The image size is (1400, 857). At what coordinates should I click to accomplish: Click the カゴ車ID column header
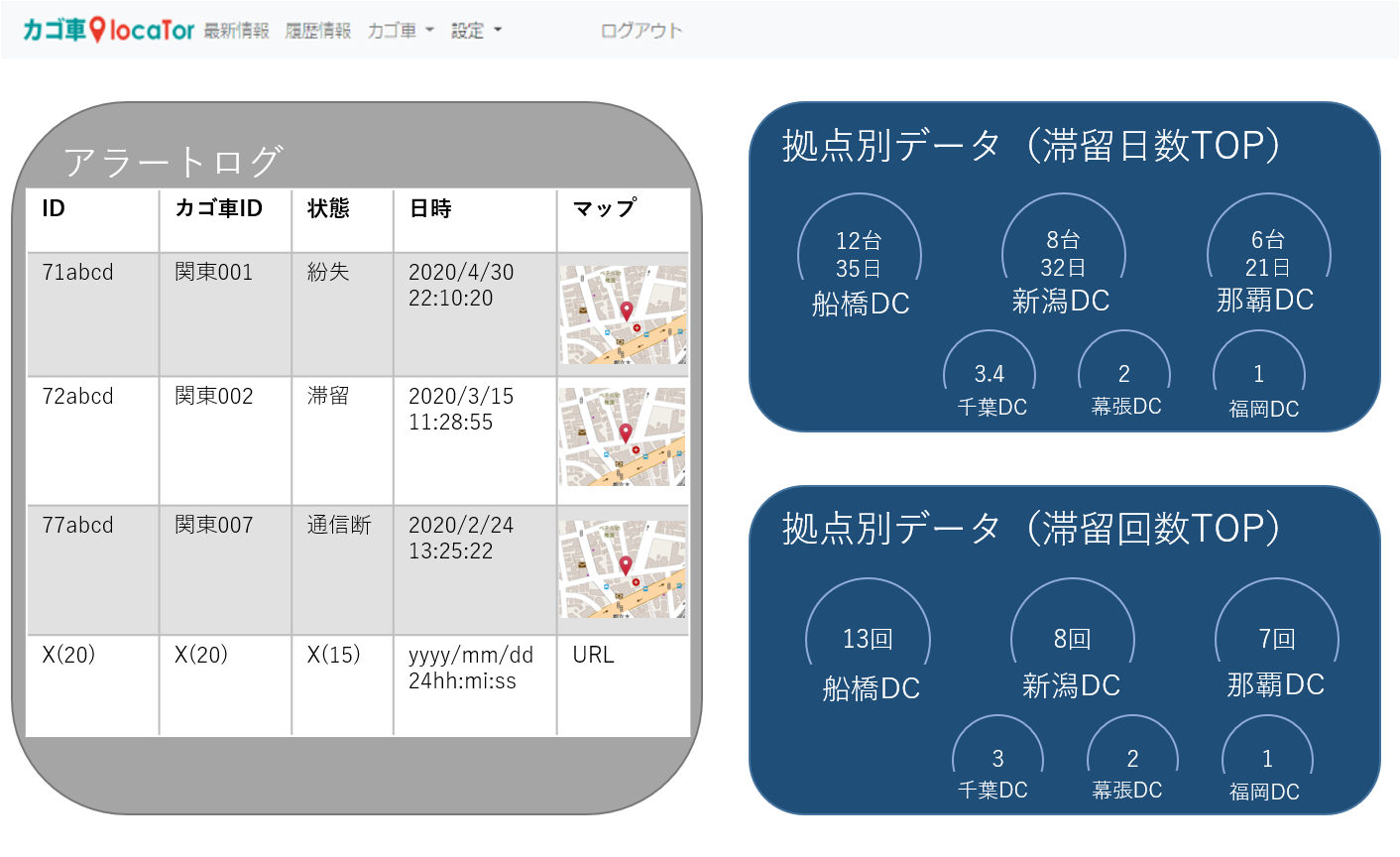click(225, 220)
